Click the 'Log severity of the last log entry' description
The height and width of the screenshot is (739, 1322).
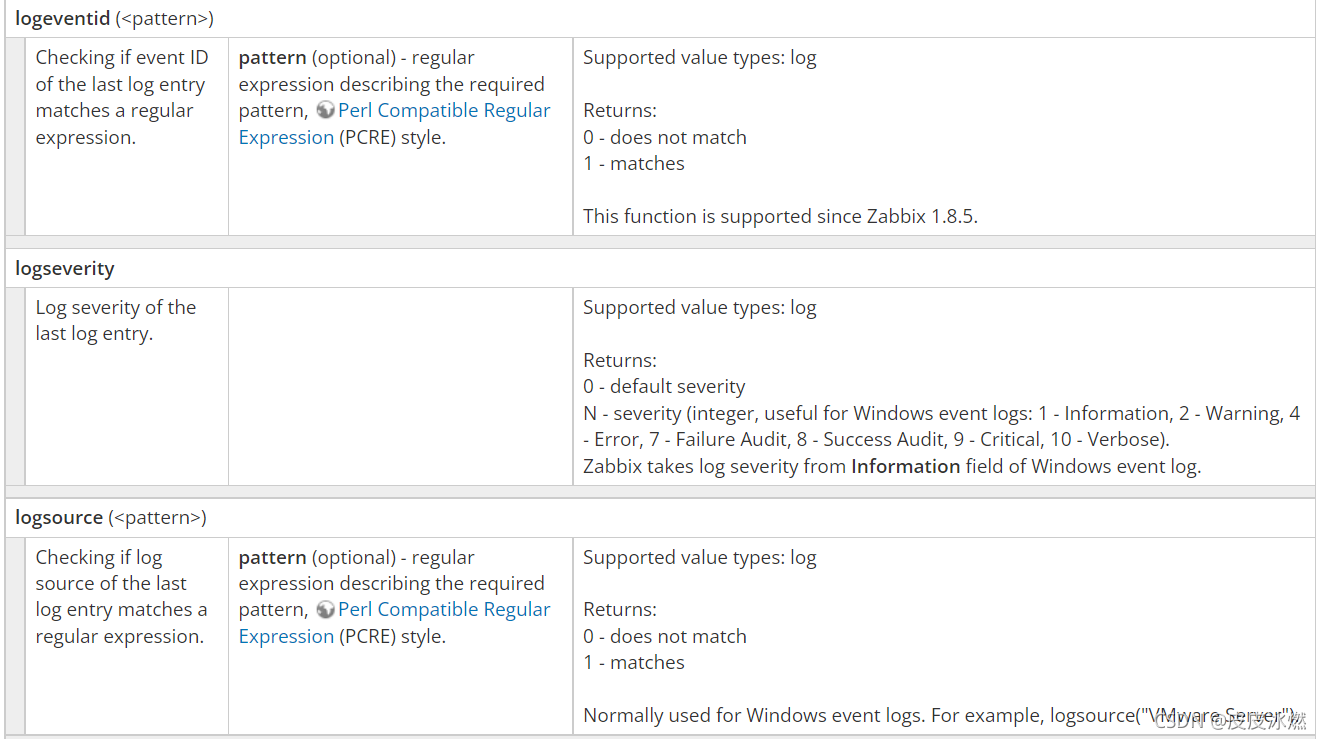point(115,320)
